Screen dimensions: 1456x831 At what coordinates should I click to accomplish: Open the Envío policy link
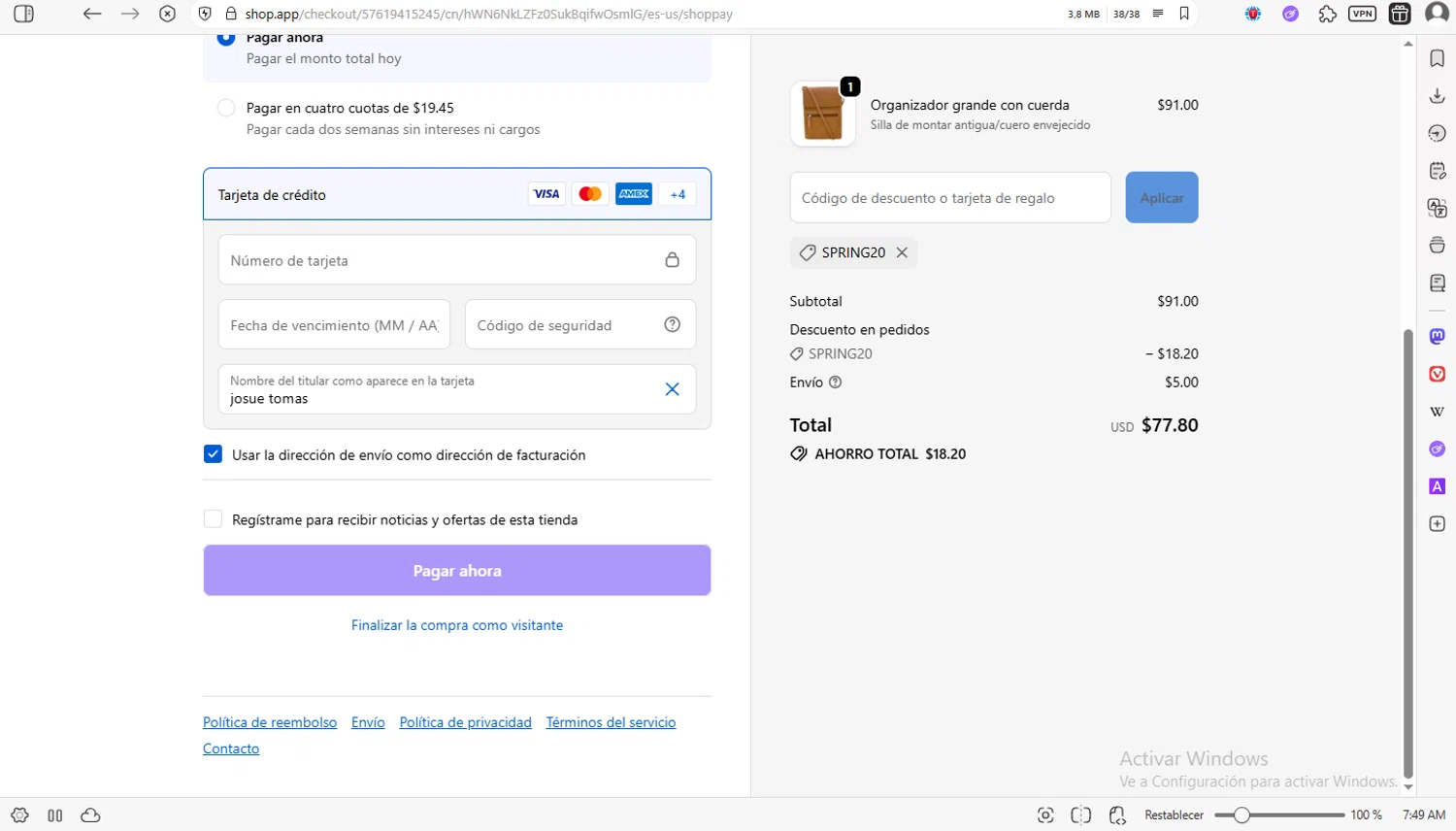pos(368,722)
